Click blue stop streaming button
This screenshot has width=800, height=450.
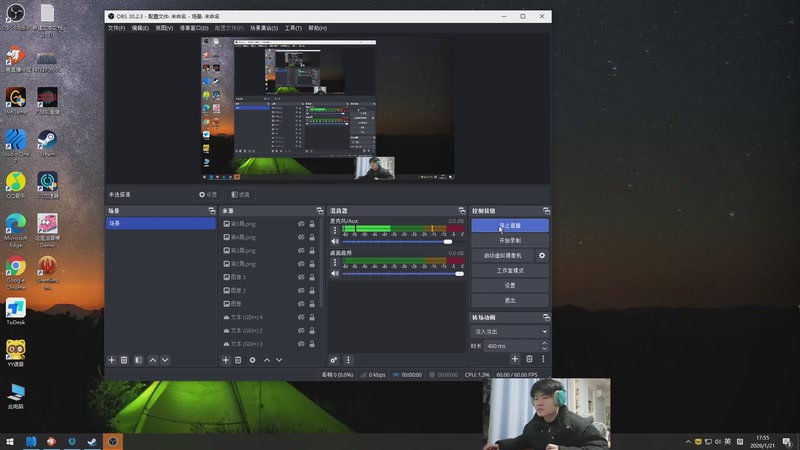(x=510, y=226)
